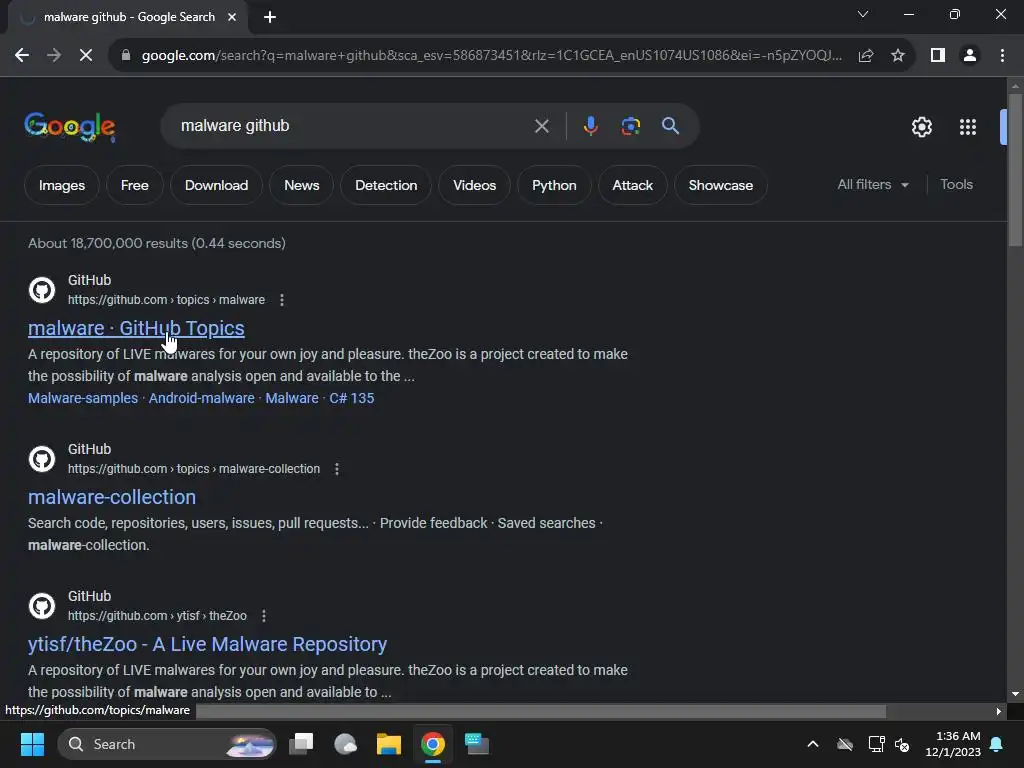The width and height of the screenshot is (1024, 768).
Task: View site information lock icon
Action: [x=126, y=56]
